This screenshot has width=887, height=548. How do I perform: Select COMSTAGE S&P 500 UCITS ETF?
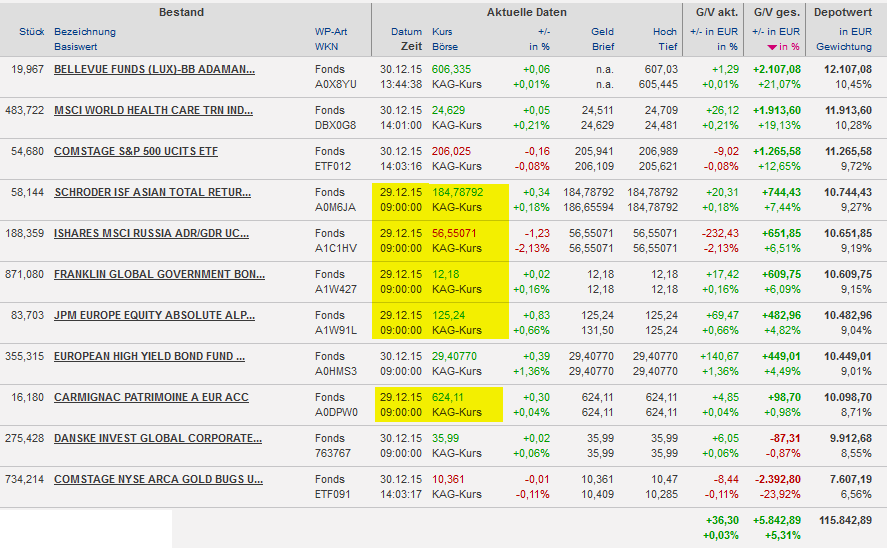click(135, 151)
